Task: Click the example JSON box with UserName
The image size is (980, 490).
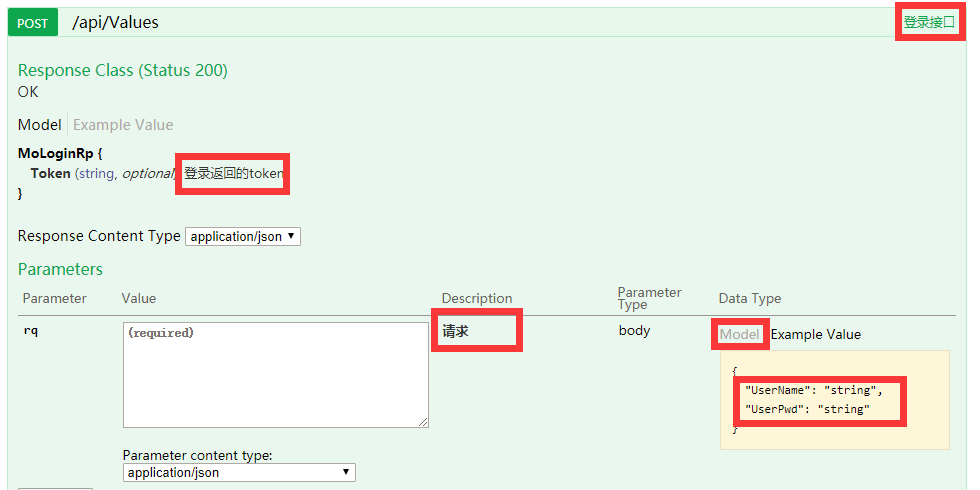Action: click(834, 400)
